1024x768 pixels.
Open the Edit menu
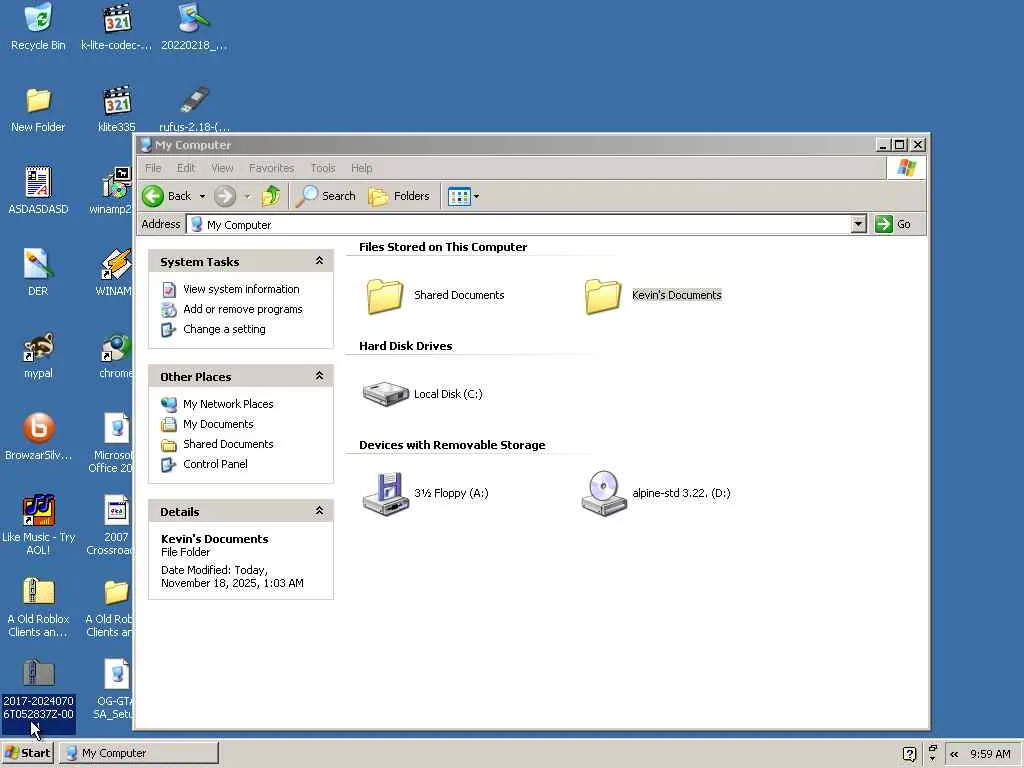pyautogui.click(x=185, y=168)
